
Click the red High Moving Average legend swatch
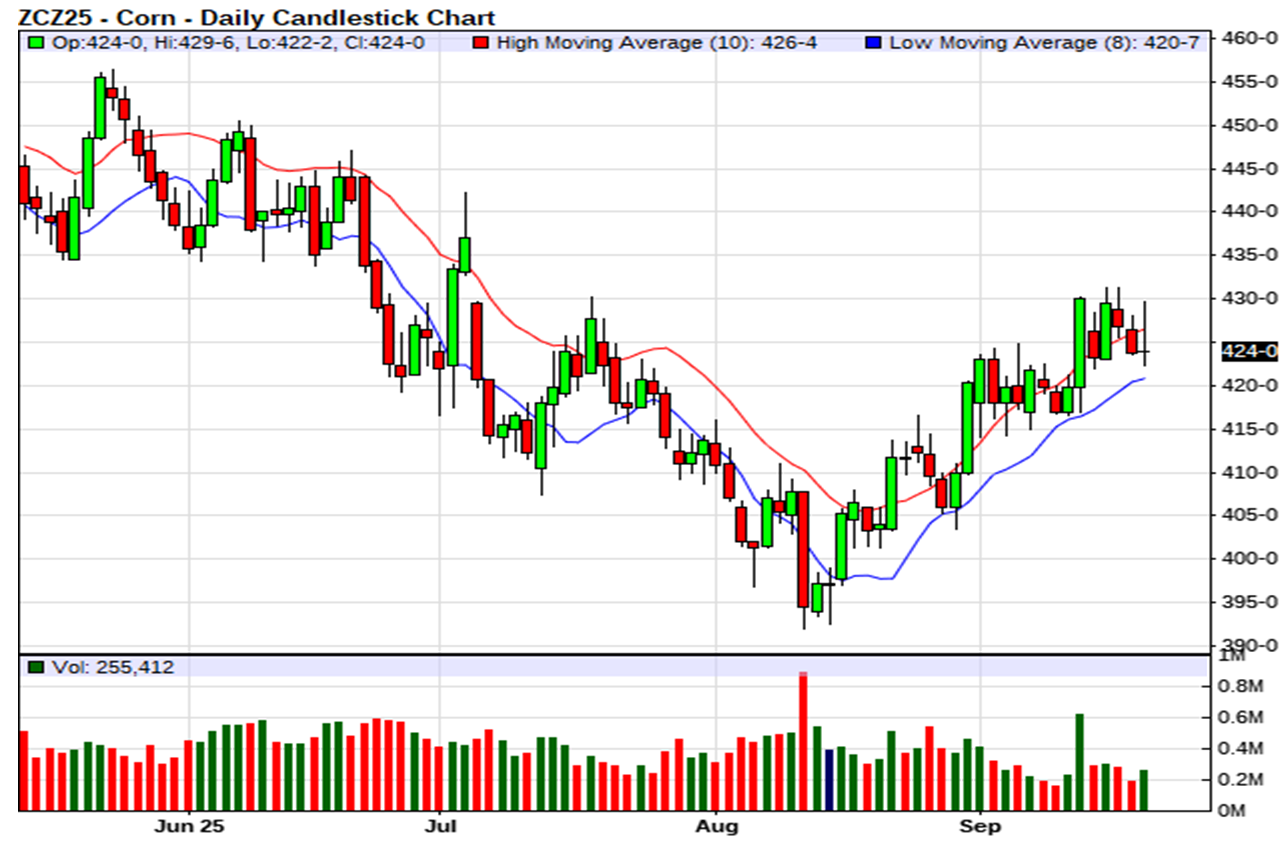click(x=482, y=42)
